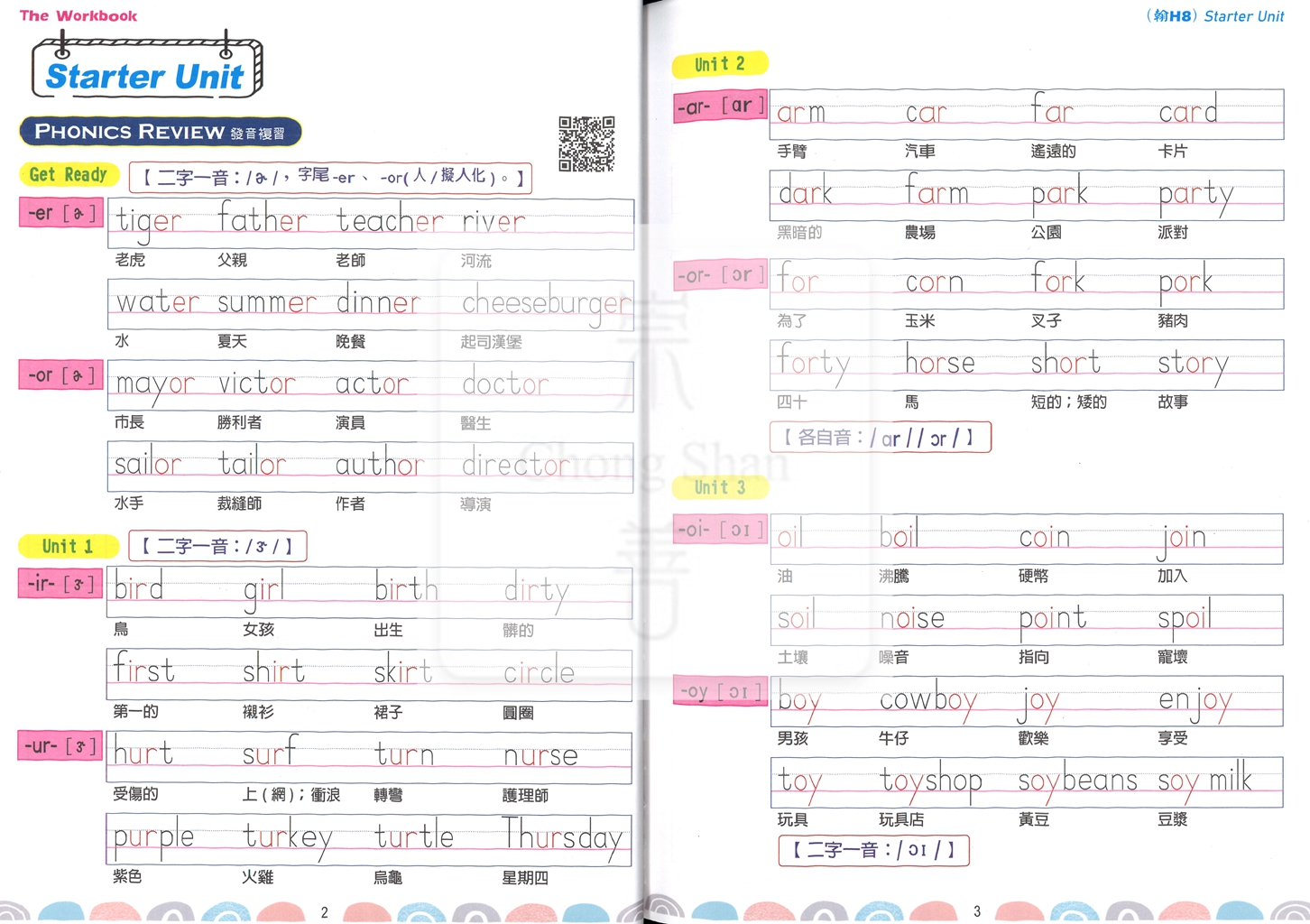Click The Workbook title text
The width and height of the screenshot is (1310, 924).
click(78, 15)
